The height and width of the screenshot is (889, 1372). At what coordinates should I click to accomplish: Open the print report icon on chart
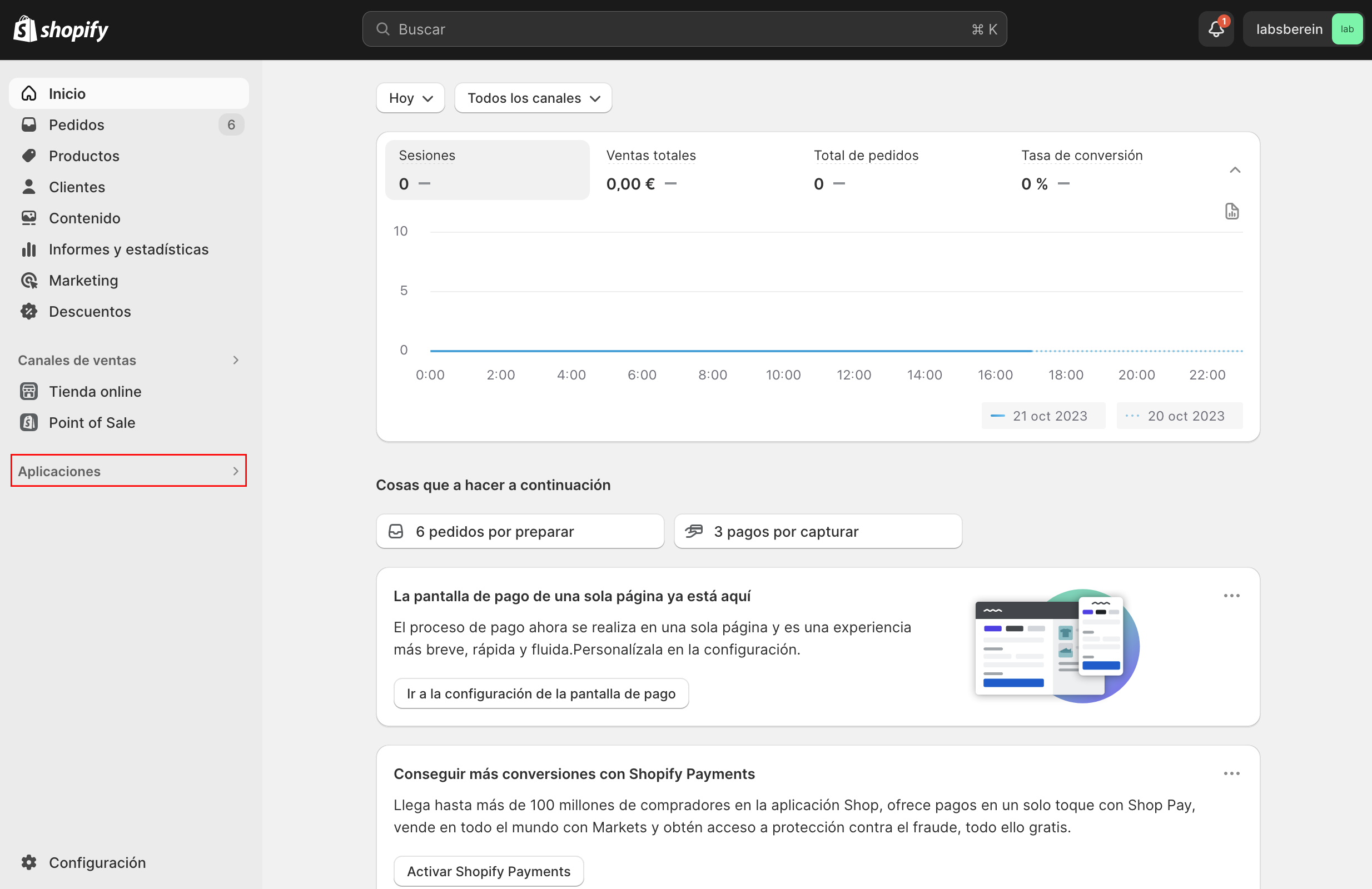pyautogui.click(x=1232, y=211)
